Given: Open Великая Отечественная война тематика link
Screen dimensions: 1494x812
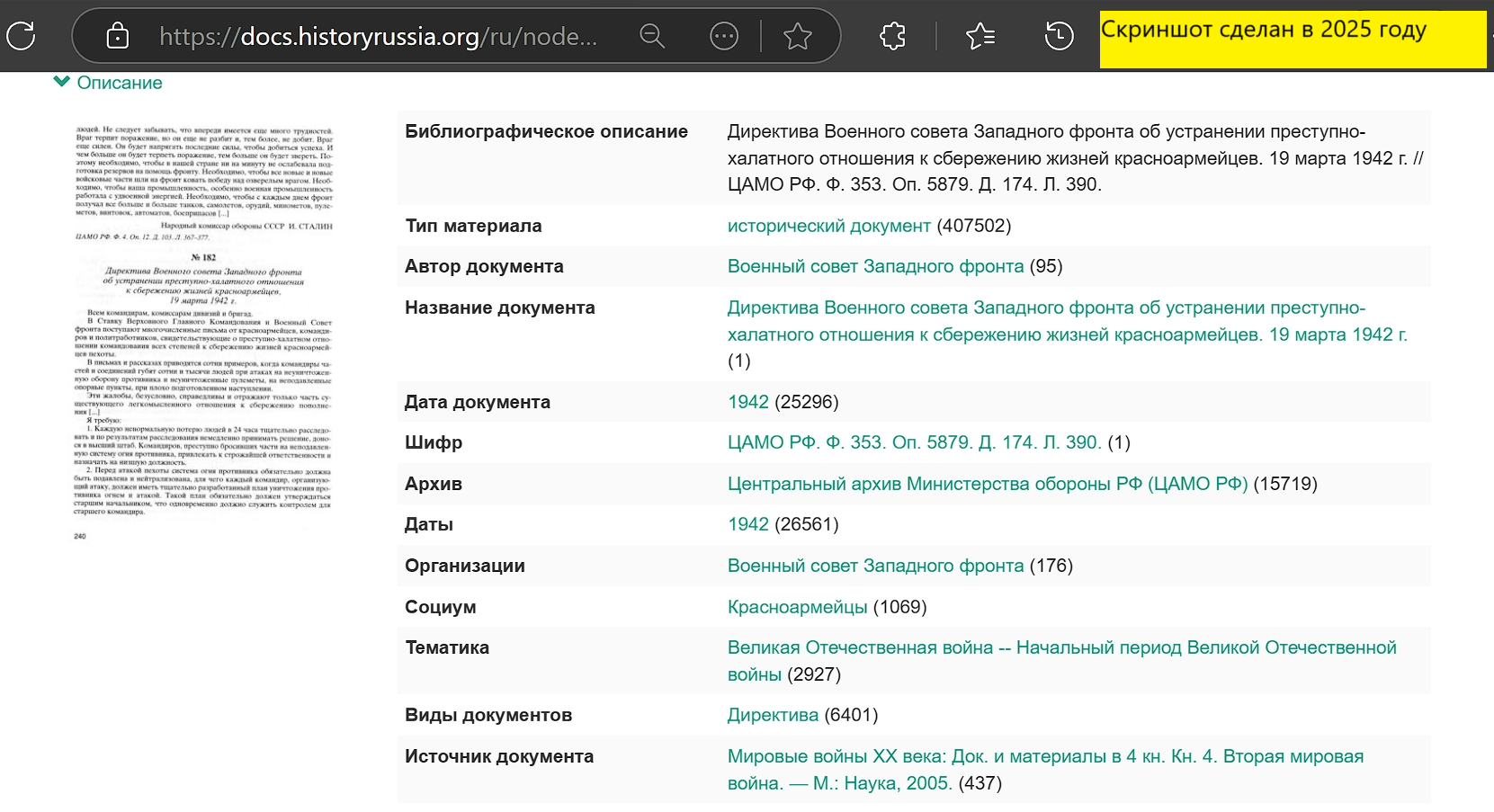Looking at the screenshot, I should [x=1061, y=648].
